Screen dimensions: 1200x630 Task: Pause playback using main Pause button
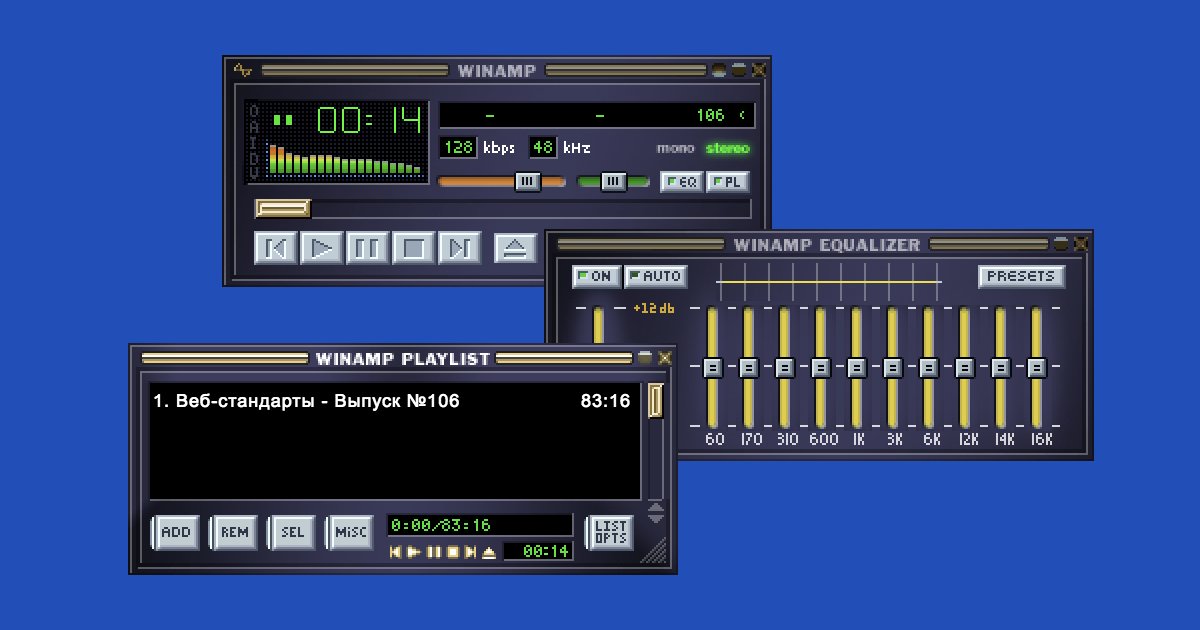coord(367,247)
